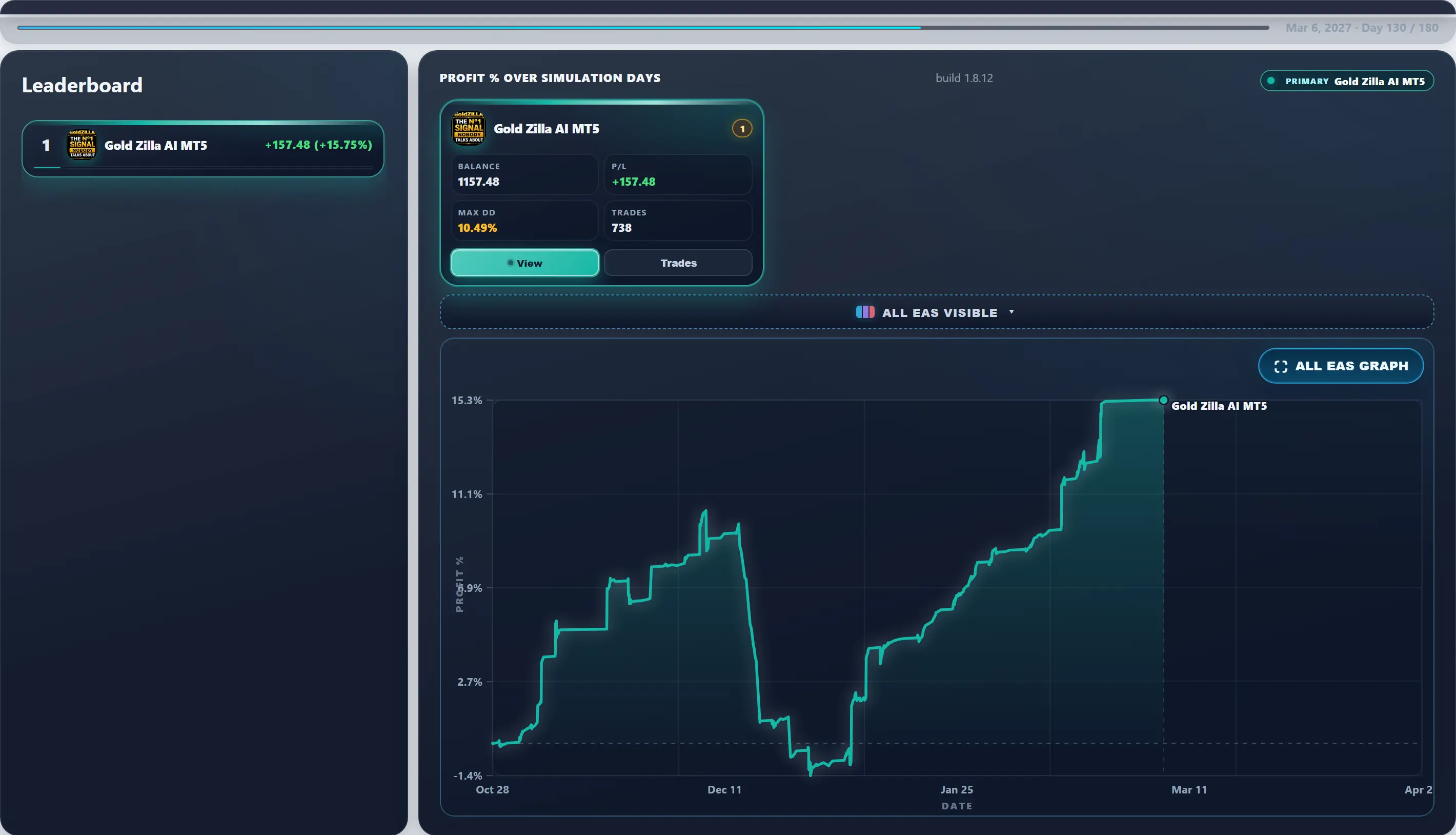Select Gold Zilla AI MT5 leaderboard row
1456x835 pixels.
tap(203, 149)
